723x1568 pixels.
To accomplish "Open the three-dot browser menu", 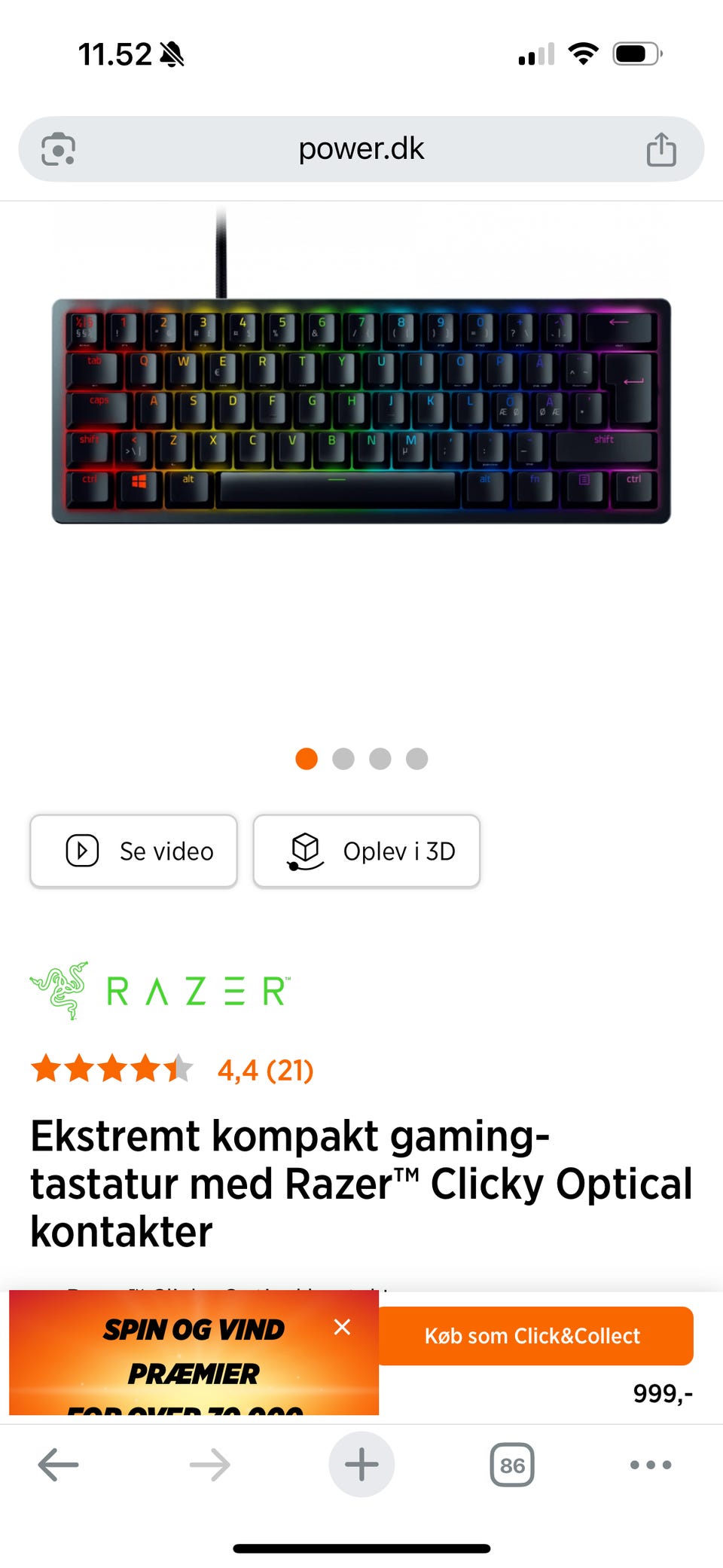I will pos(651,1465).
